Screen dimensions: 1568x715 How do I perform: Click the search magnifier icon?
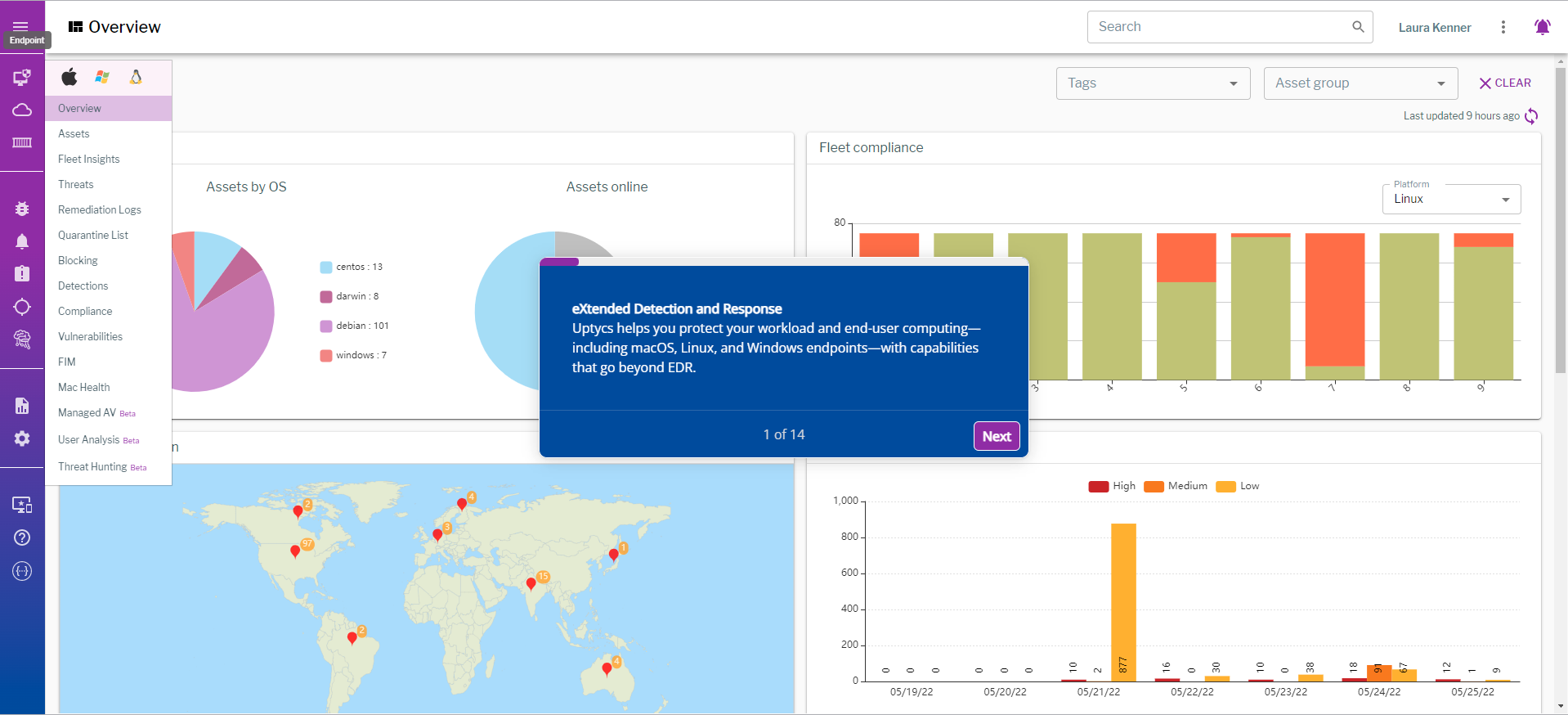(1358, 26)
